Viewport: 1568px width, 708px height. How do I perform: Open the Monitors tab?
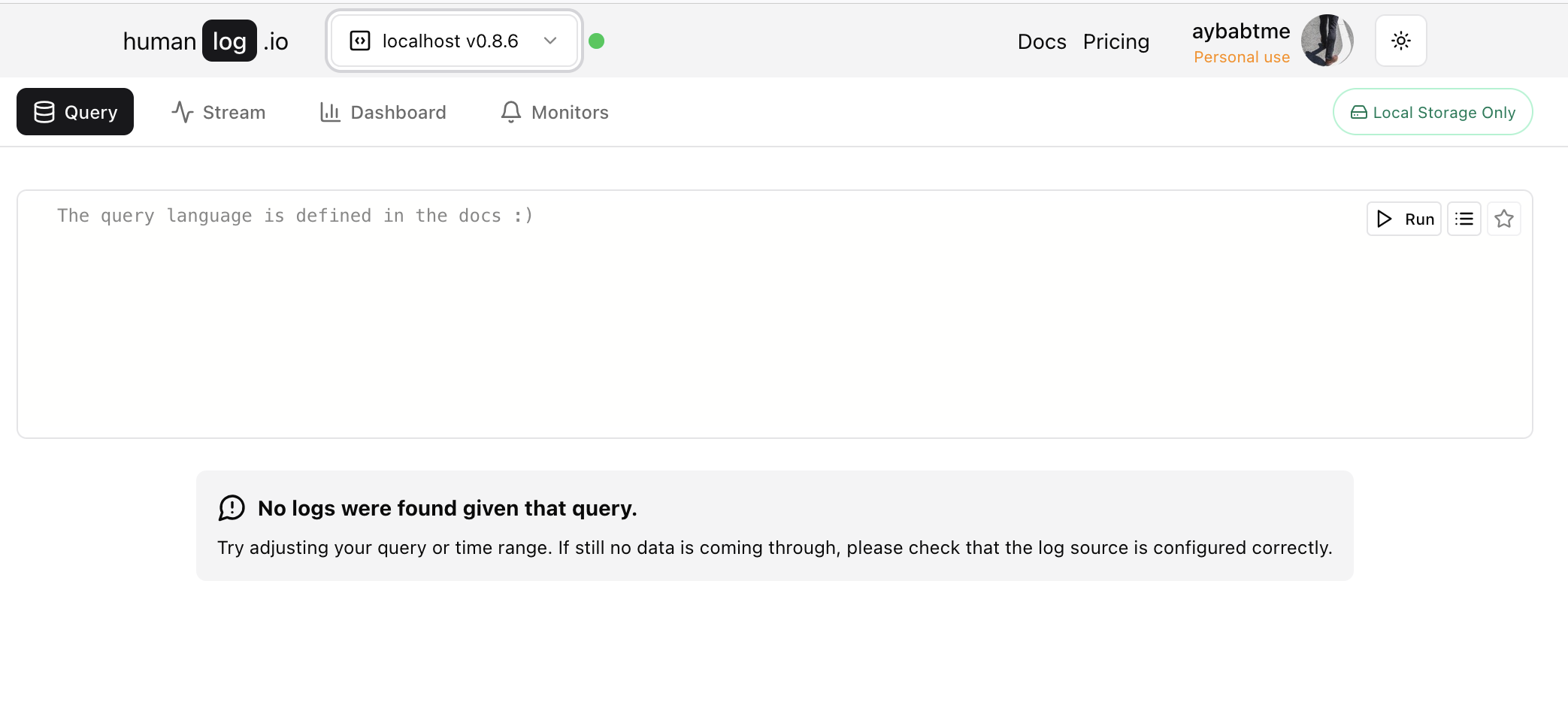pyautogui.click(x=555, y=112)
